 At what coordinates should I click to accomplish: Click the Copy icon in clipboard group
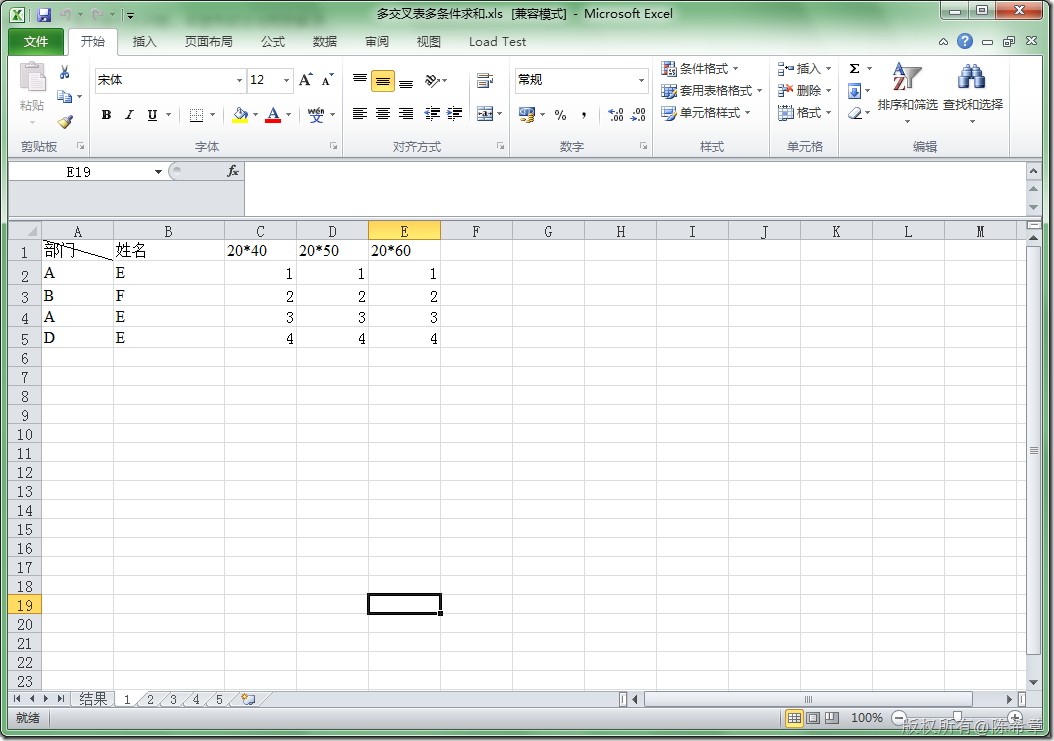tap(65, 97)
